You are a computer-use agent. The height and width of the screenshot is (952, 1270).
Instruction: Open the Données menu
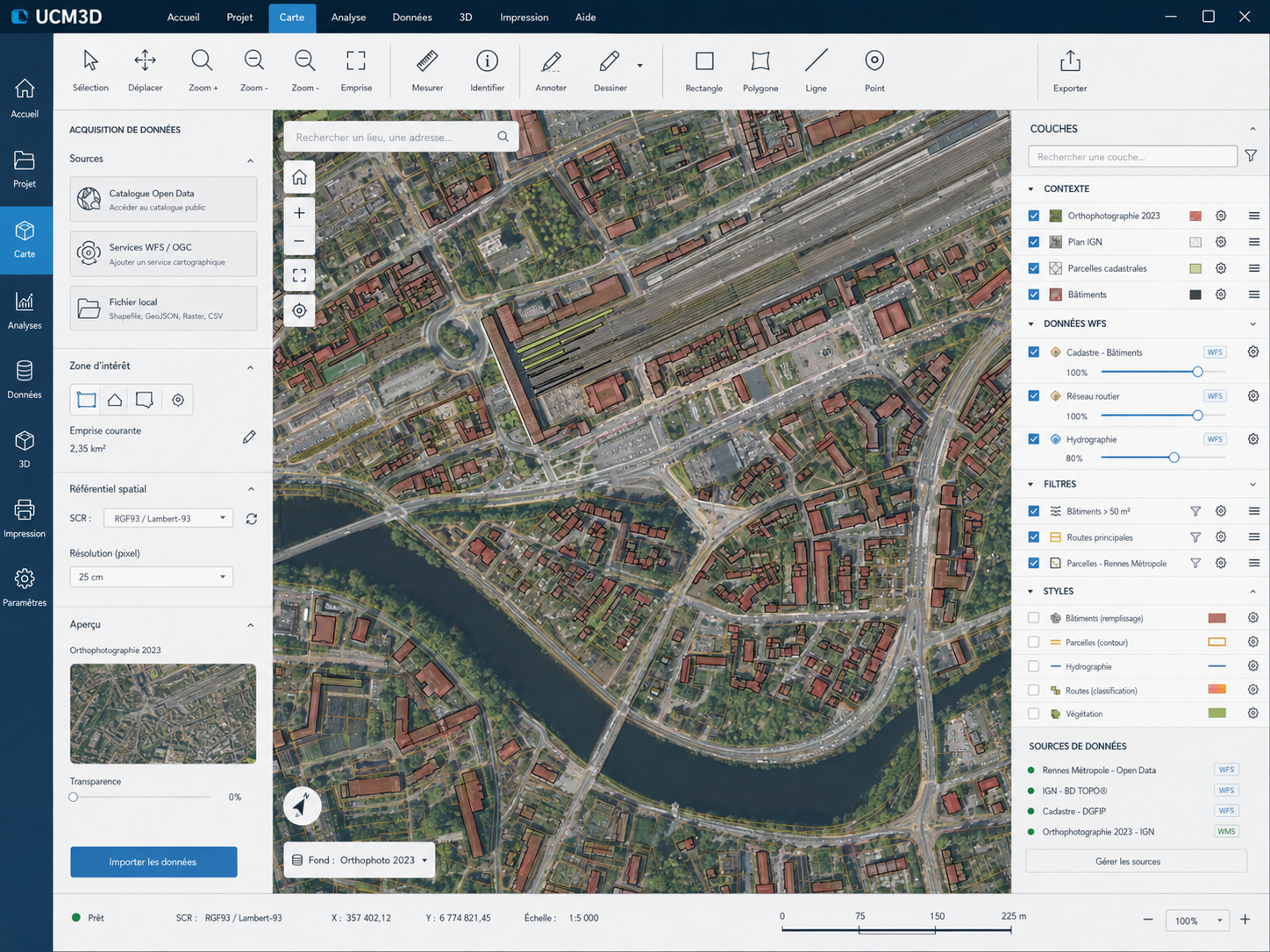click(412, 17)
